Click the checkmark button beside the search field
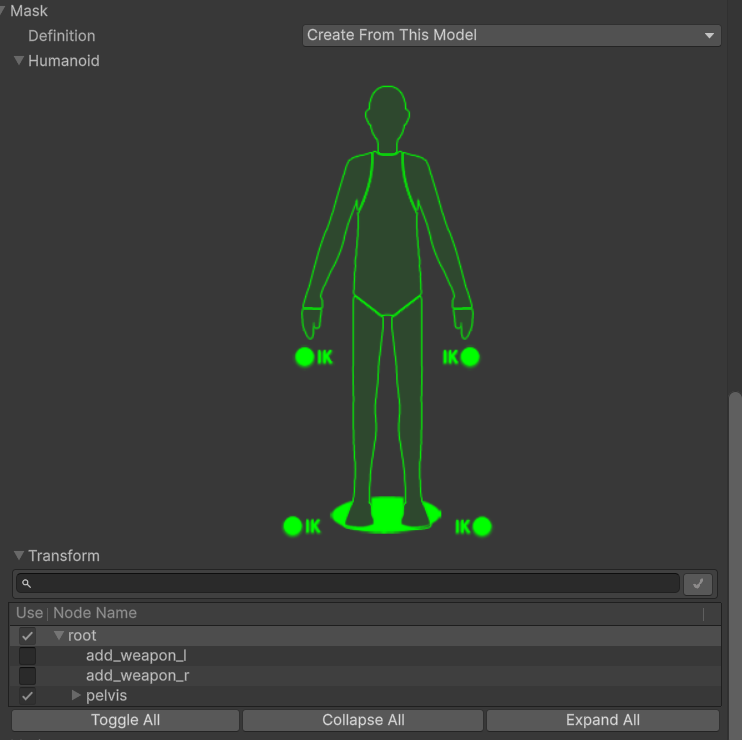Screen dimensions: 742x740 (698, 584)
